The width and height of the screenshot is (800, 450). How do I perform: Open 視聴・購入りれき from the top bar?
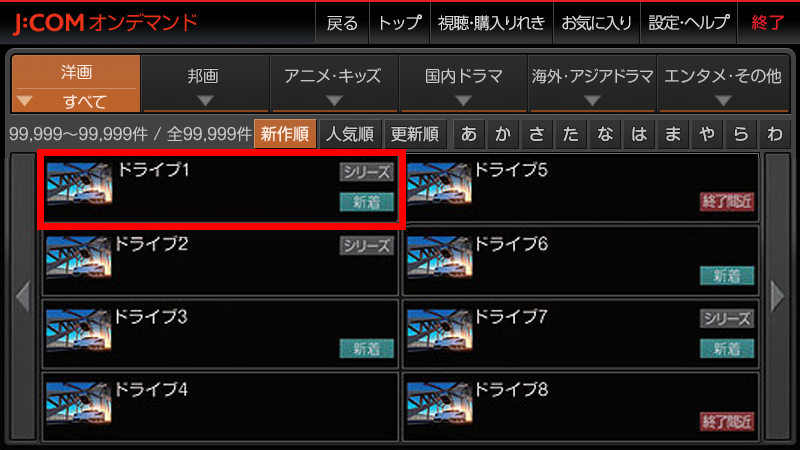coord(491,23)
